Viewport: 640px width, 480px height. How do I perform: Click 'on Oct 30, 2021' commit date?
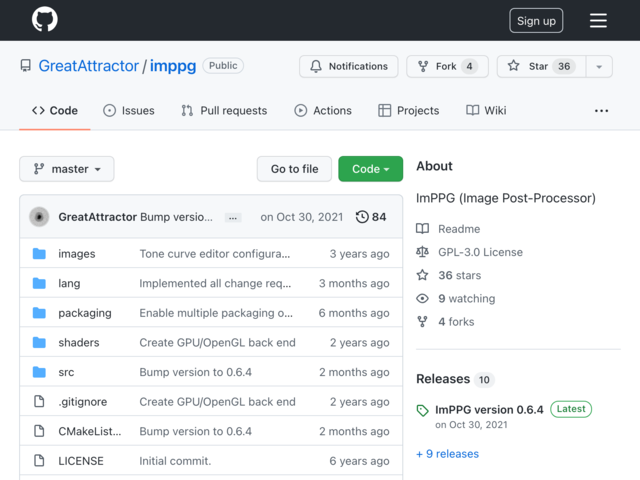coord(302,217)
